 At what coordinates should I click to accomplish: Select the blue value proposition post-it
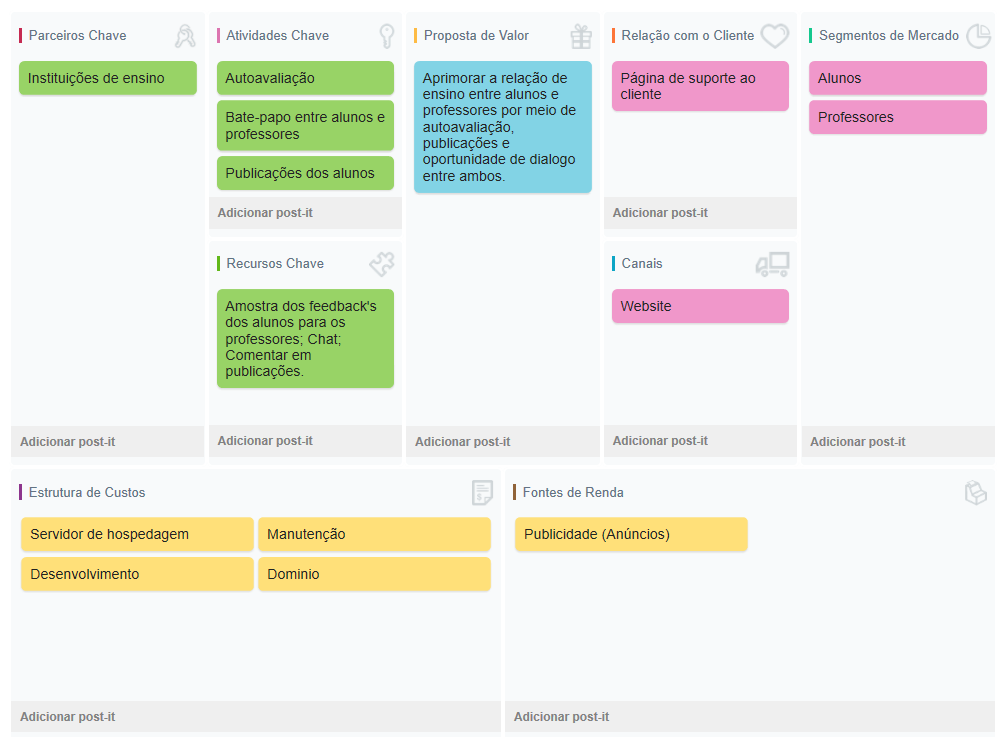(x=502, y=126)
